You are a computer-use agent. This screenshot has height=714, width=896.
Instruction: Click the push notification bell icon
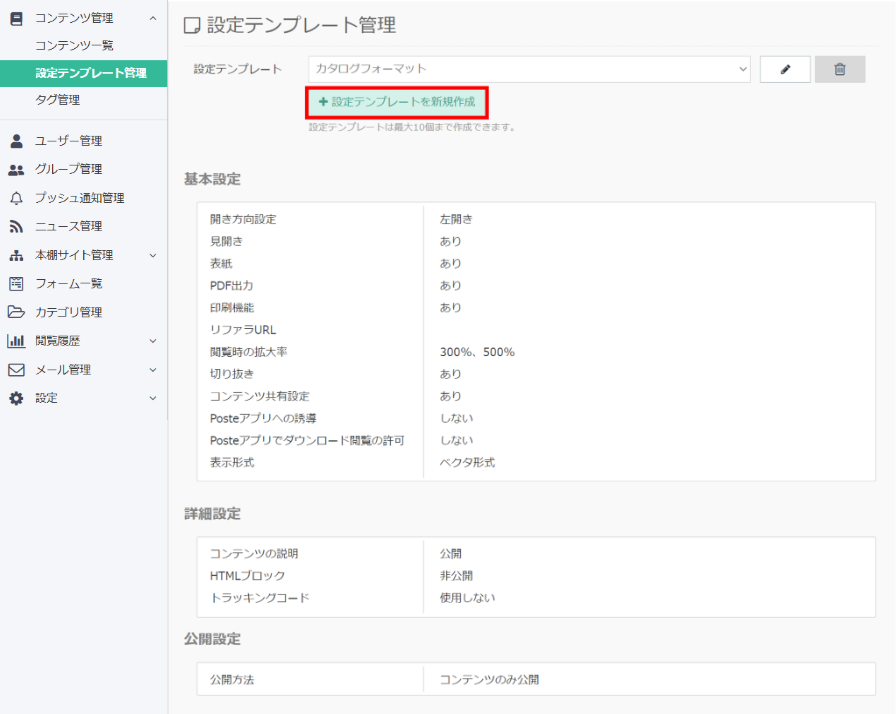tap(16, 198)
